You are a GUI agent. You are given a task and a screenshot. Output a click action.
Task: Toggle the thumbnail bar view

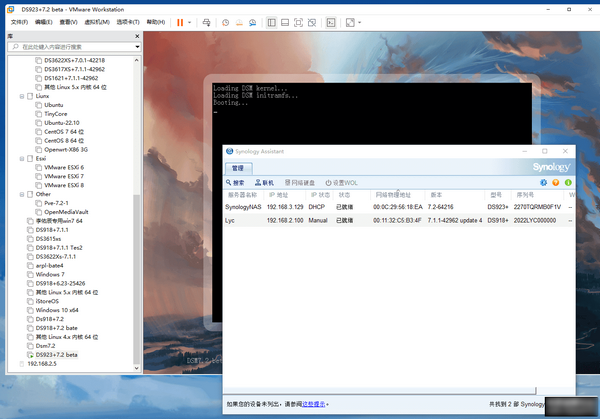(x=285, y=23)
